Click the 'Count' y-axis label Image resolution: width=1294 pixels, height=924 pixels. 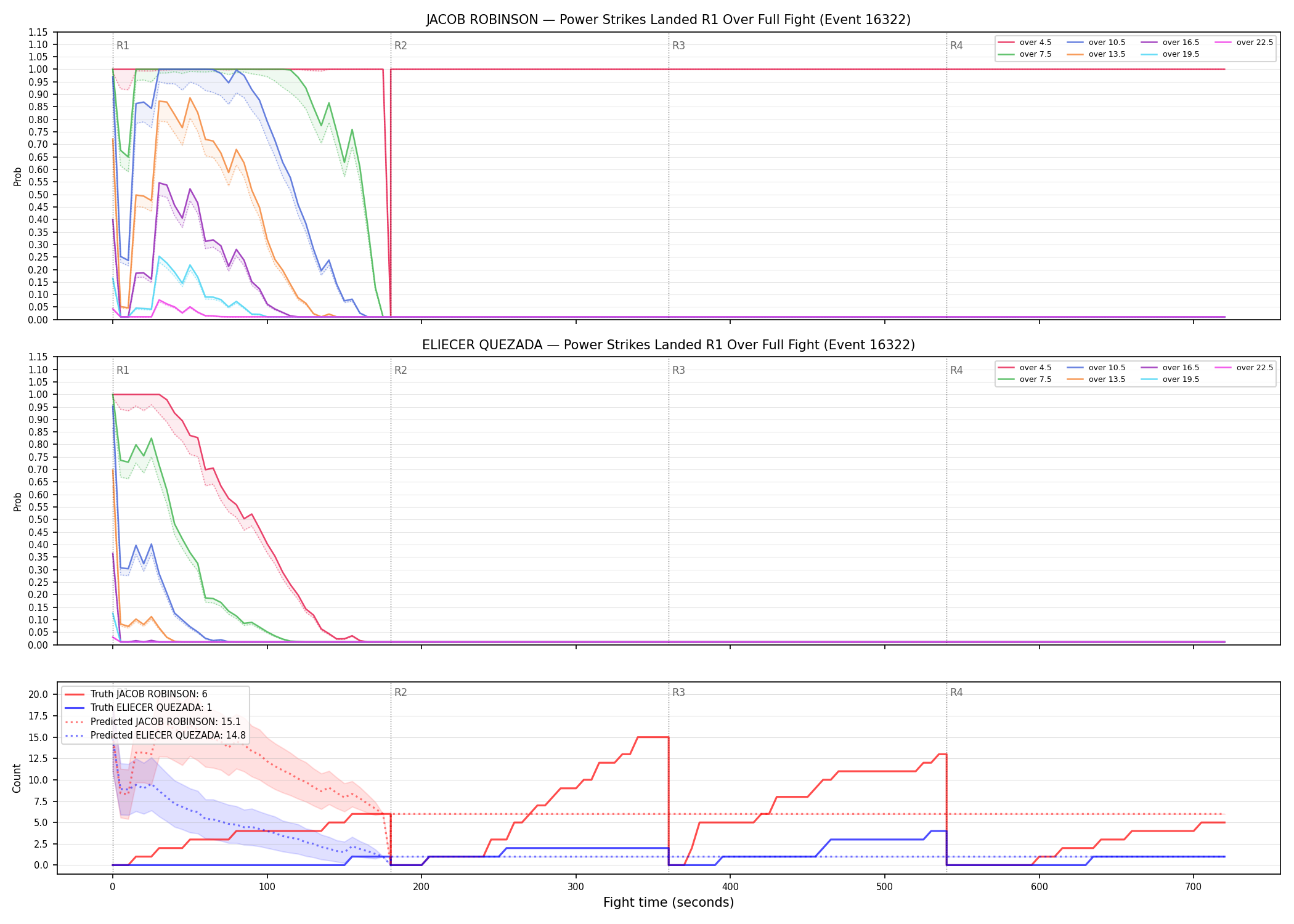pos(17,778)
